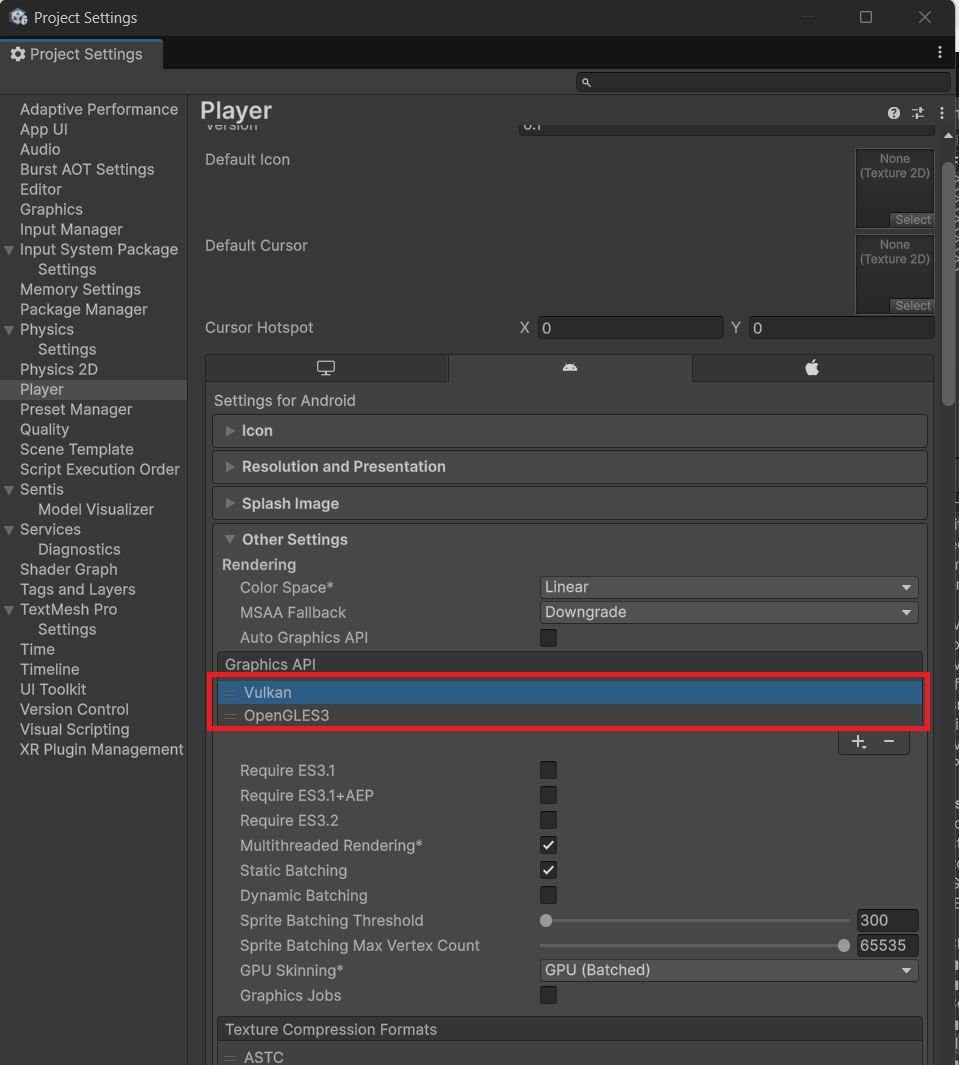The width and height of the screenshot is (959, 1065).
Task: Open Quality settings in the sidebar
Action: [x=45, y=429]
